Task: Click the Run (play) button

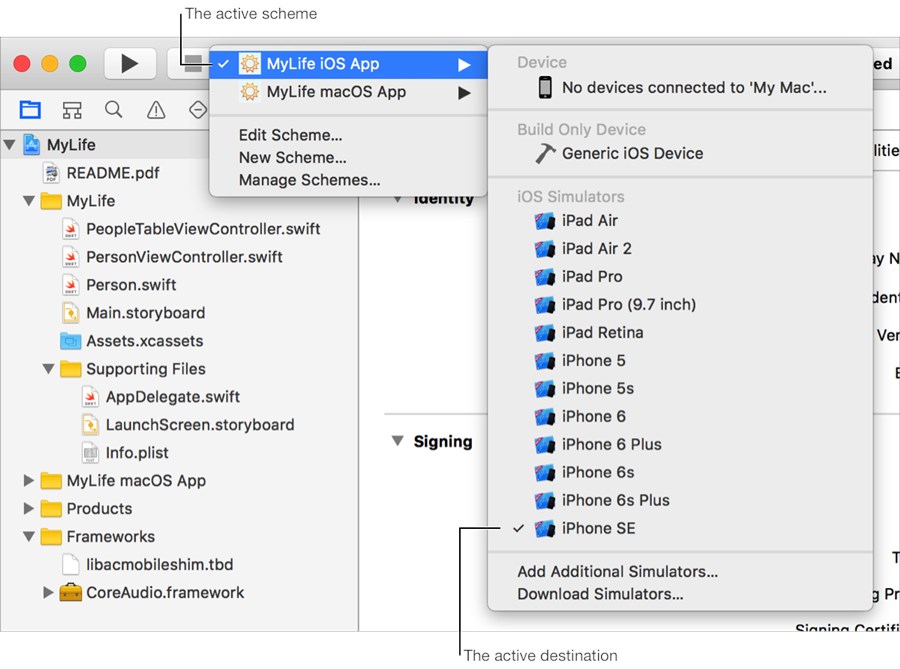Action: (x=129, y=64)
